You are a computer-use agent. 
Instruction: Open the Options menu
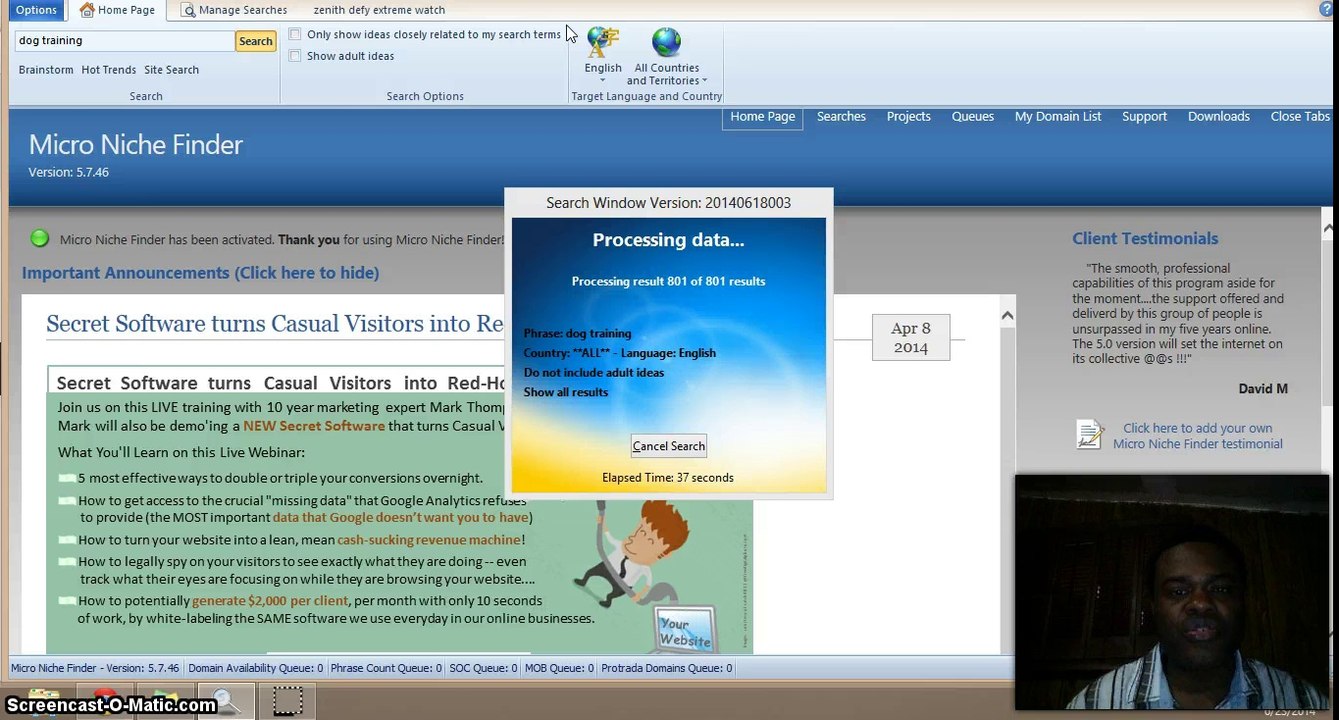[x=36, y=10]
